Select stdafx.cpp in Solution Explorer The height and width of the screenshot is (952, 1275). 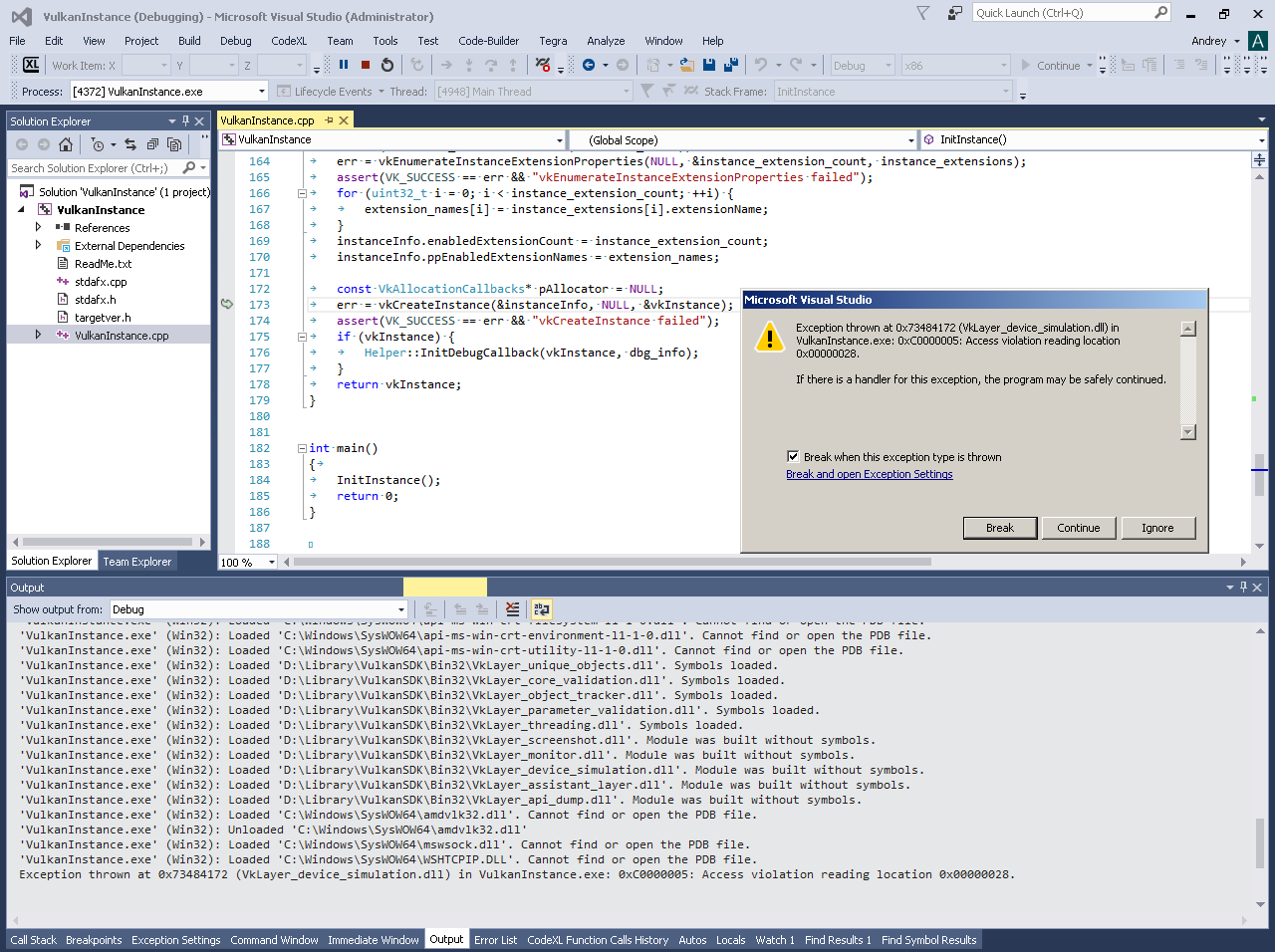pos(101,282)
